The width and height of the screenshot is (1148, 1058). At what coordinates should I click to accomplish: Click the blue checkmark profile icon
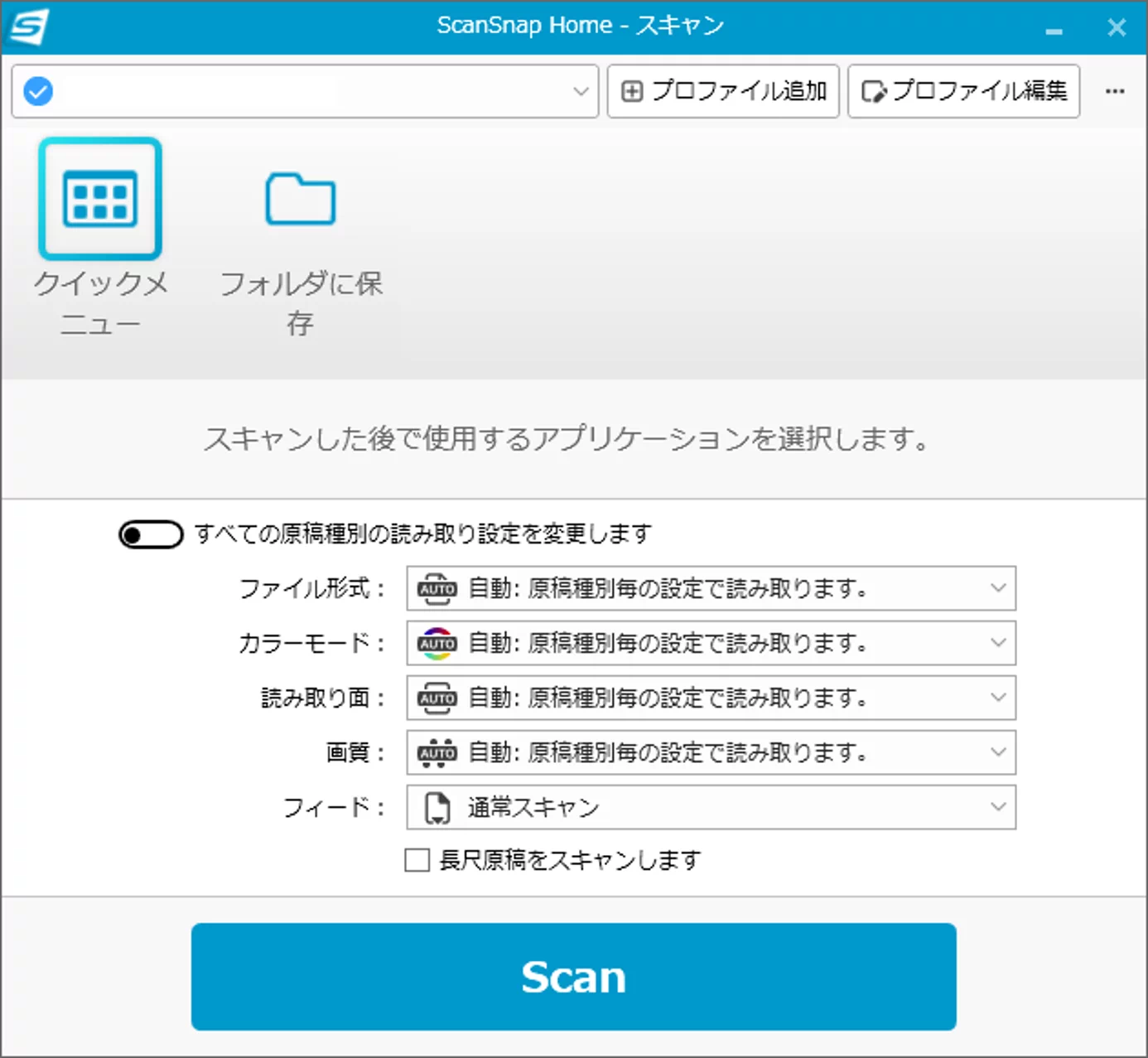click(38, 91)
